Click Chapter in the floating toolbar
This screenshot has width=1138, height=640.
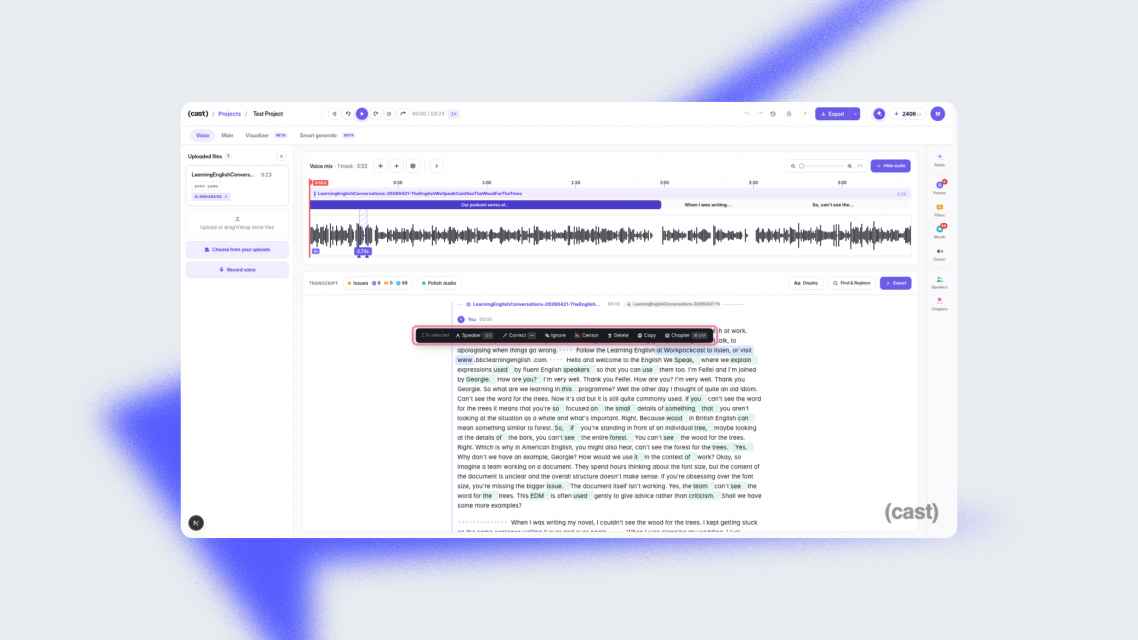686,335
